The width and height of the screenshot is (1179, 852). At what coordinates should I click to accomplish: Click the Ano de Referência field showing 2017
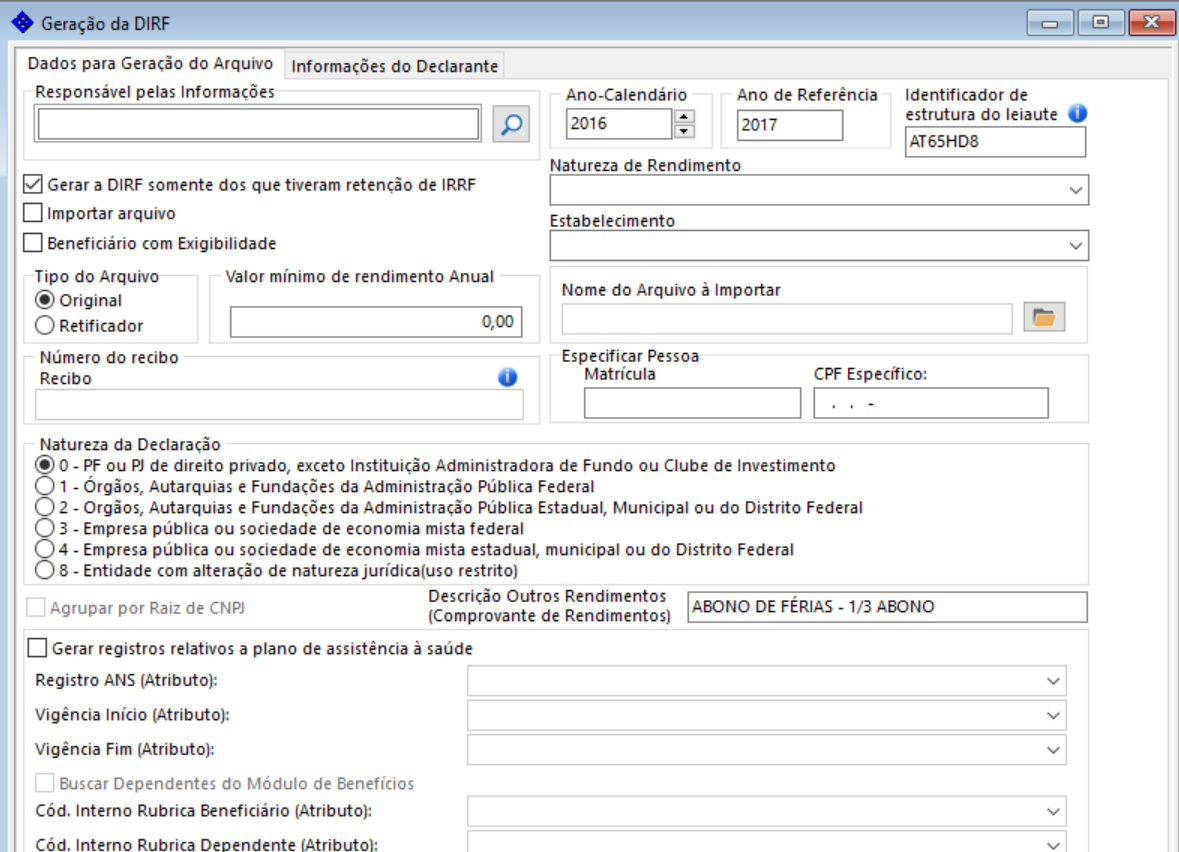coord(790,125)
